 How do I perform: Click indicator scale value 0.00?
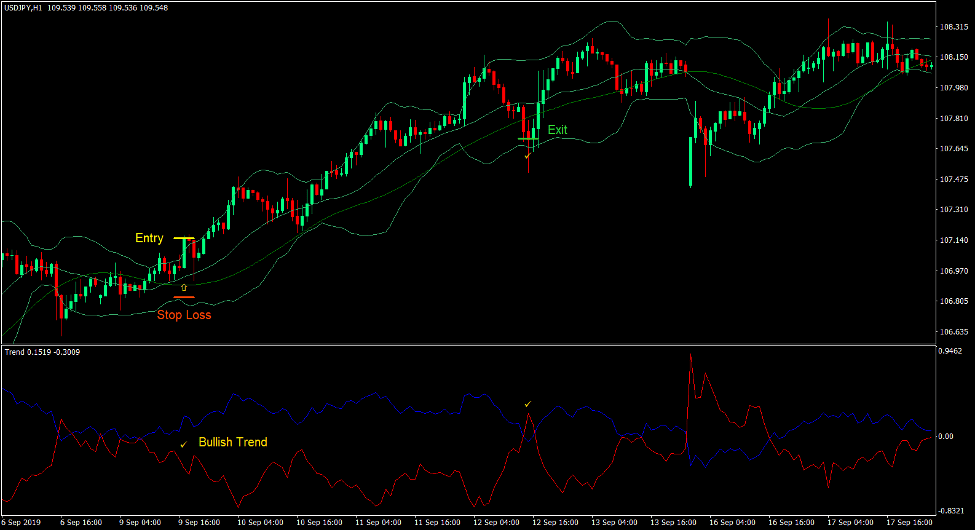pos(946,436)
